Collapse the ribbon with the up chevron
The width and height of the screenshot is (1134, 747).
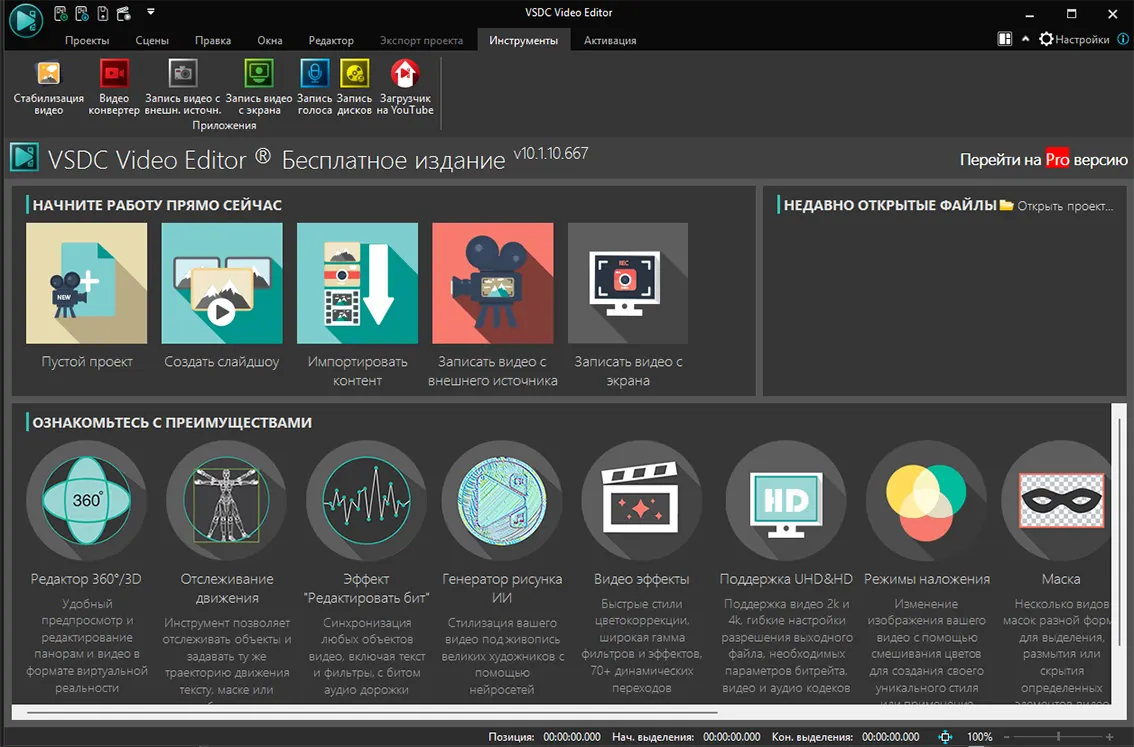[1025, 39]
